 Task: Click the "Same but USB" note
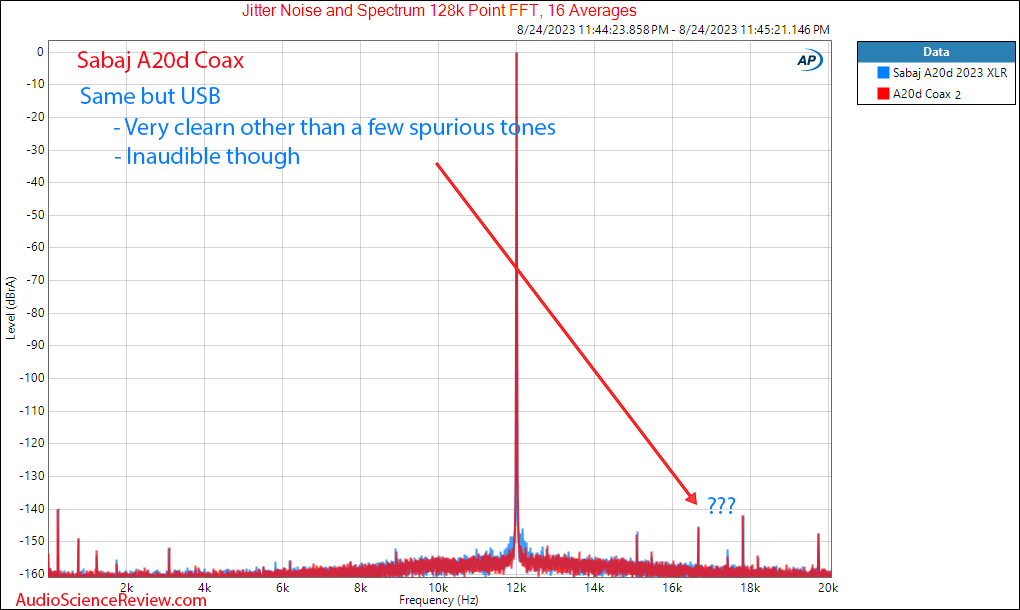[150, 96]
